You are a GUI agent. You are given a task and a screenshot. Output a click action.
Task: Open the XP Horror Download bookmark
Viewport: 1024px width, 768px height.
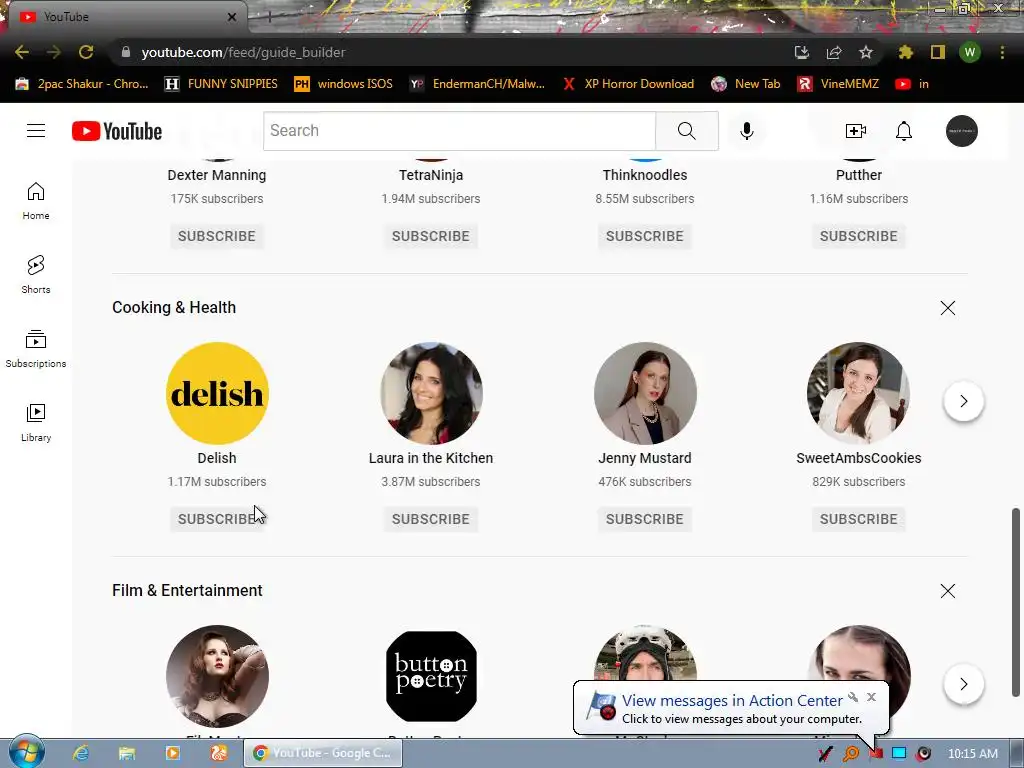coord(628,84)
